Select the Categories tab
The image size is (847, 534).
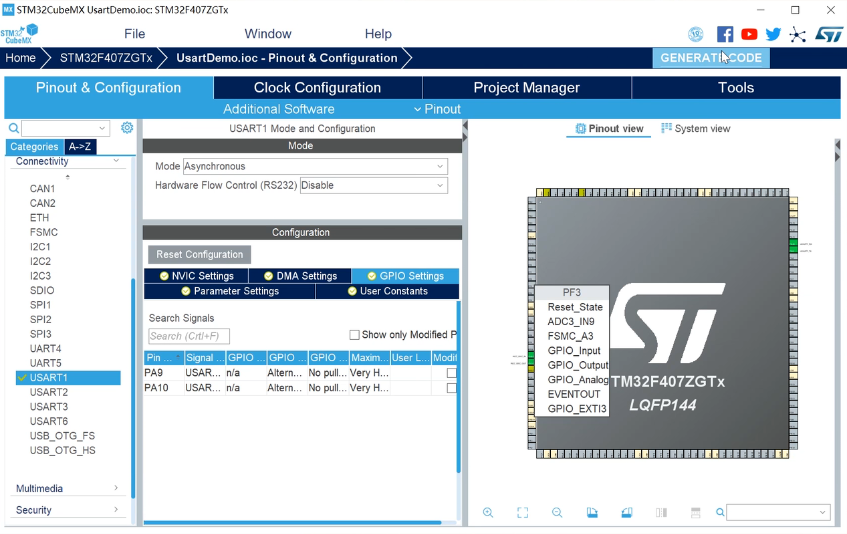click(x=34, y=146)
